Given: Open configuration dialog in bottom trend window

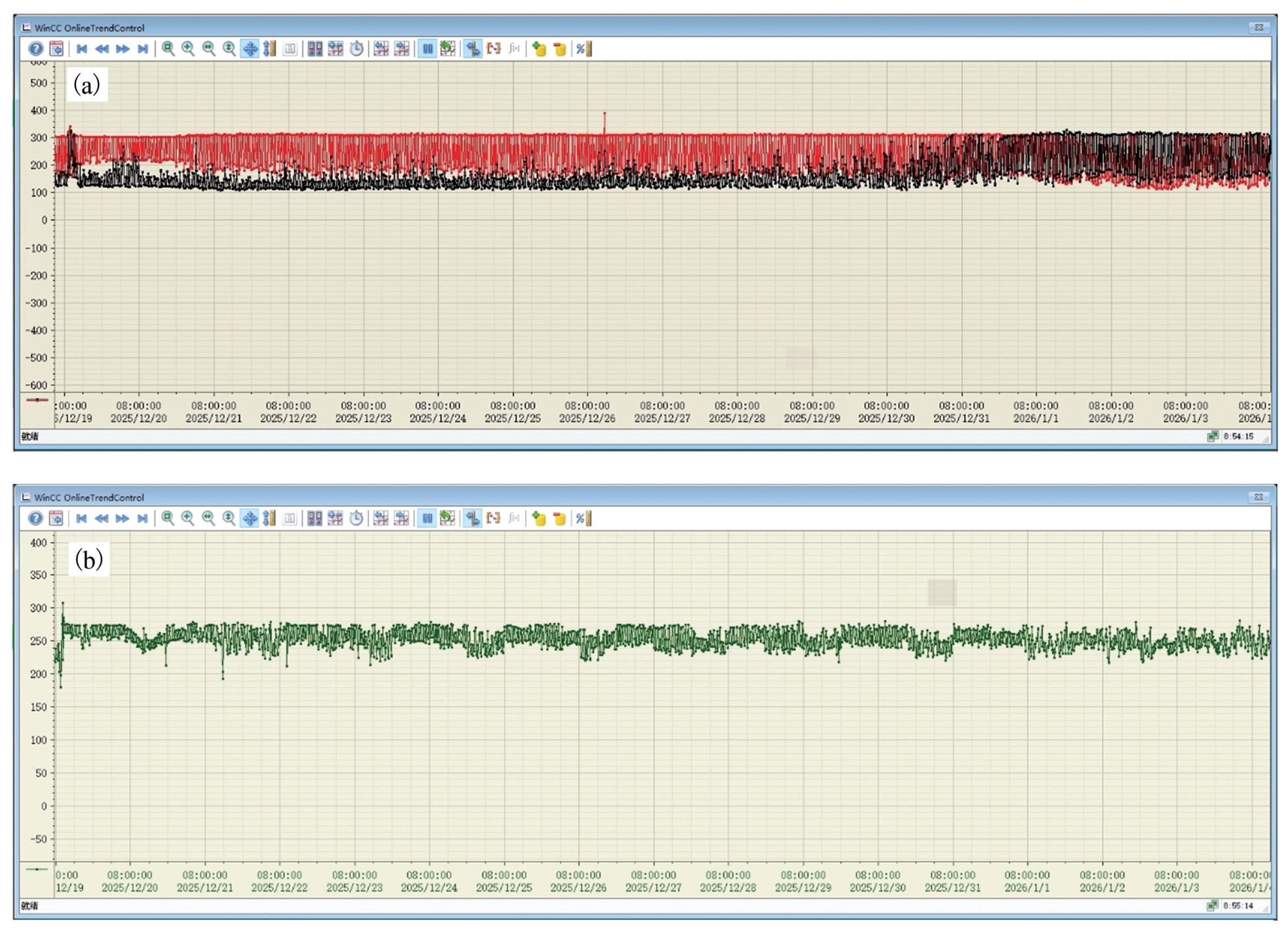Looking at the screenshot, I should [57, 518].
